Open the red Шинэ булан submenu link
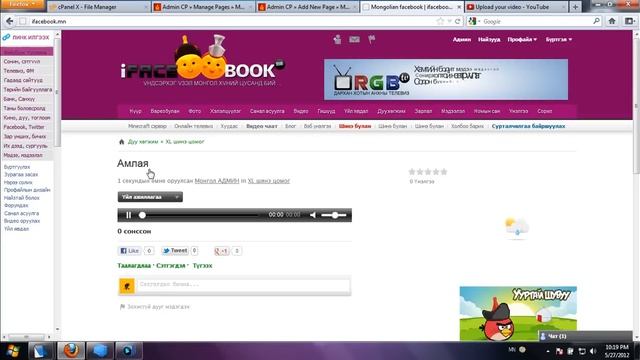 (x=355, y=126)
